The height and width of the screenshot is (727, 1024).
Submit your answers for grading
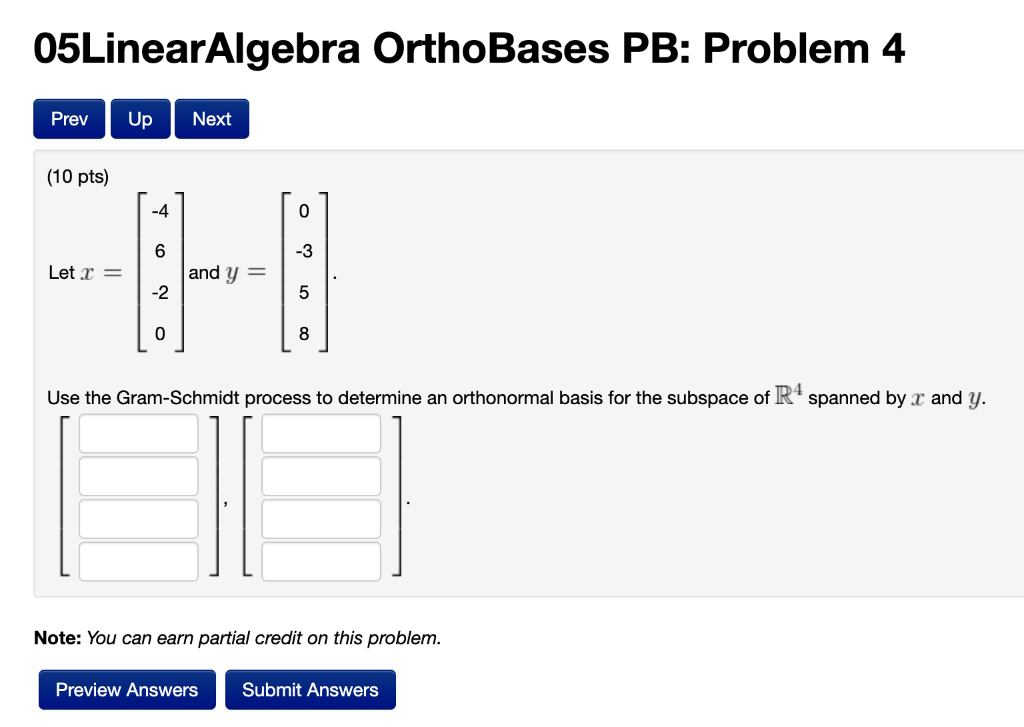[310, 689]
